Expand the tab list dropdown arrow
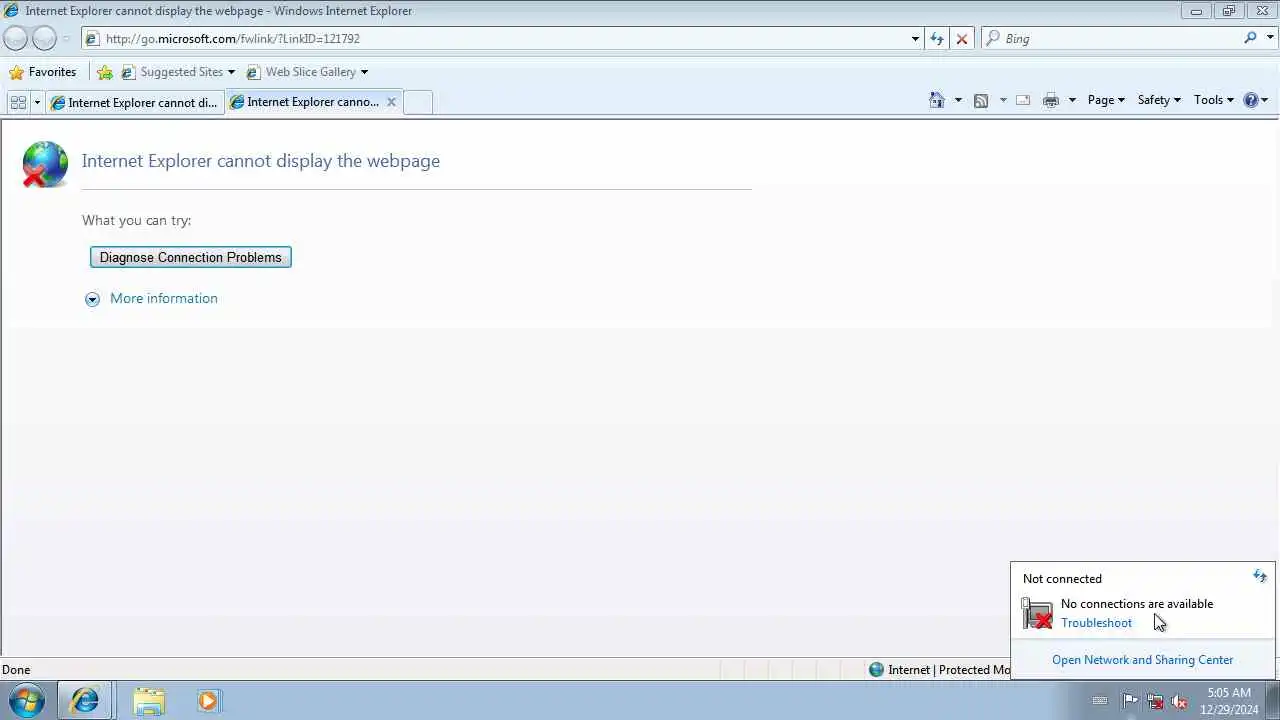Screen dimensions: 1280x720 click(37, 102)
